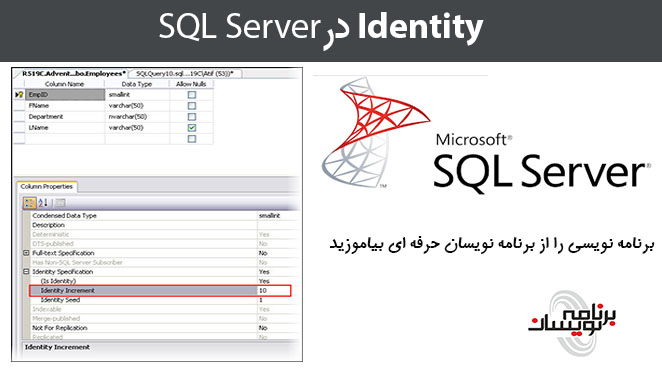662x371 pixels.
Task: Select the nvarchar(50) data type cell
Action: pyautogui.click(x=137, y=116)
